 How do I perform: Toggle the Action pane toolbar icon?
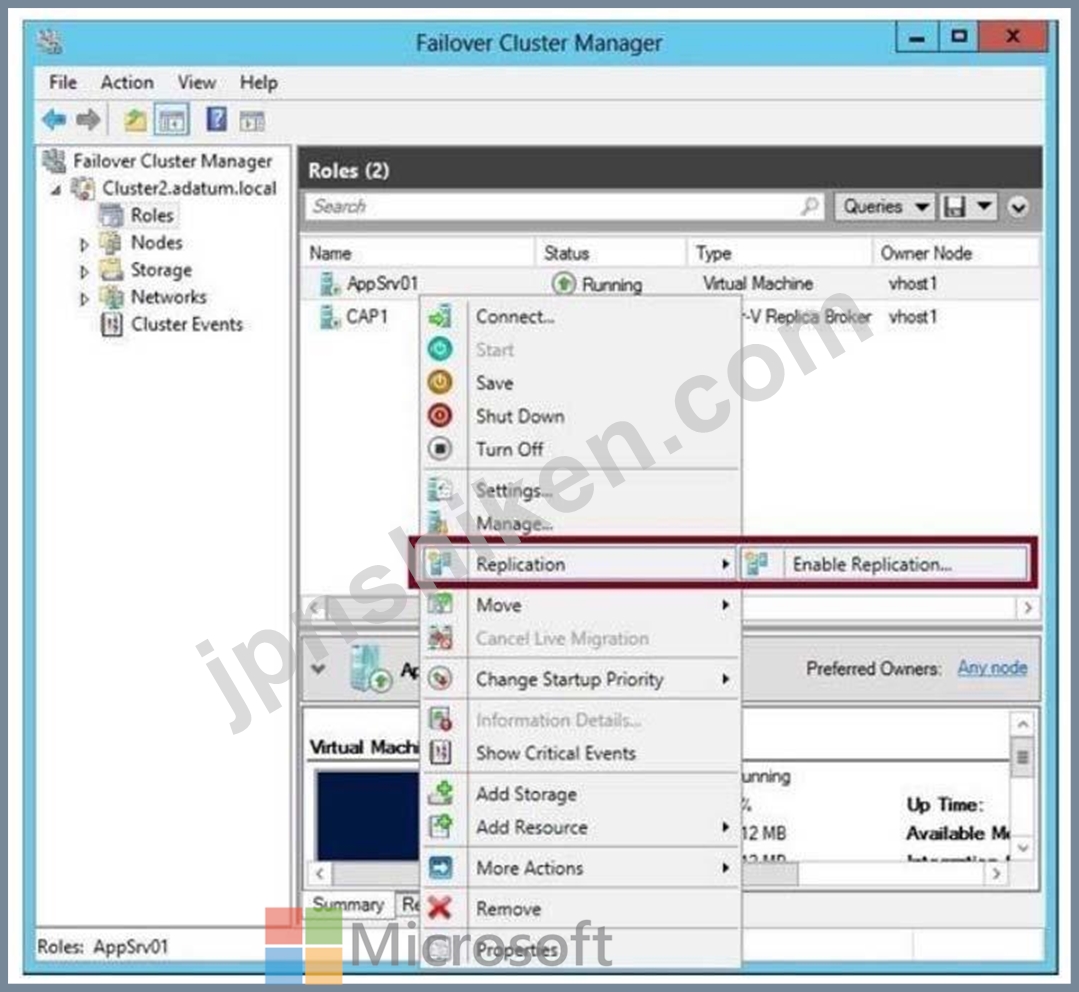[252, 121]
